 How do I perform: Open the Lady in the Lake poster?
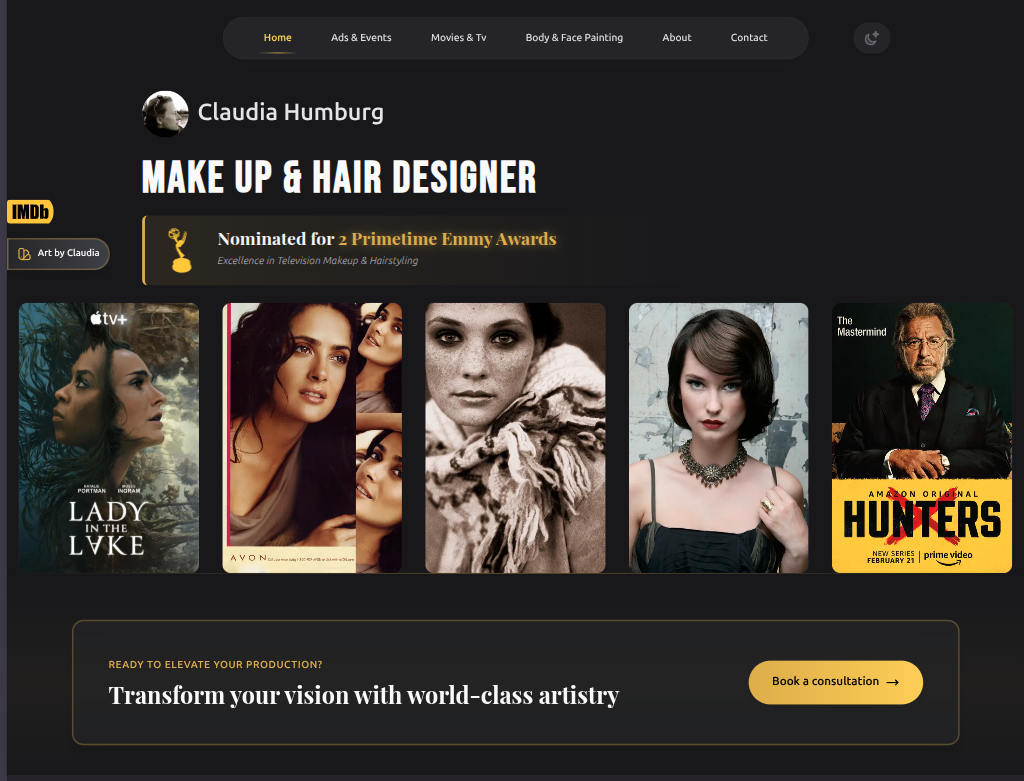click(x=109, y=438)
